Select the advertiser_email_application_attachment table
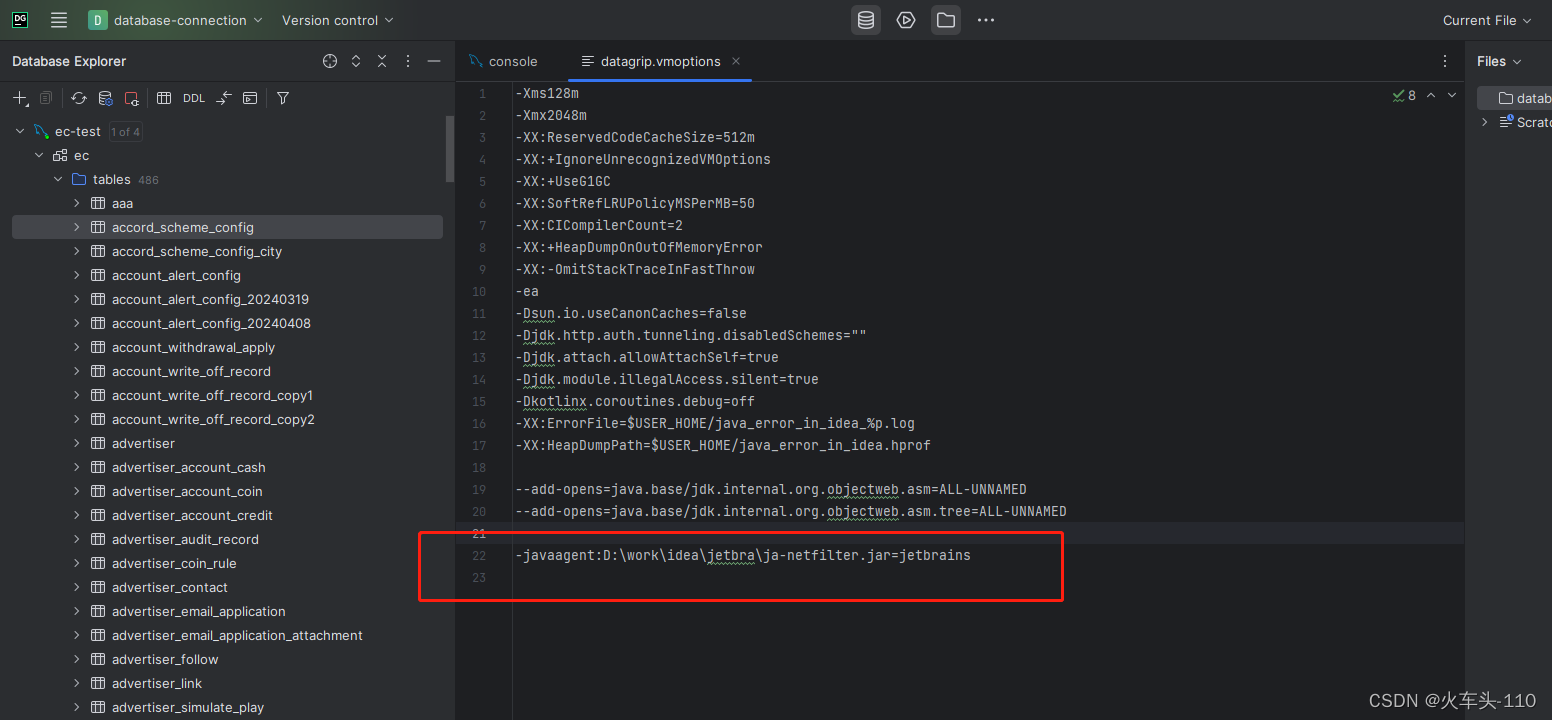The width and height of the screenshot is (1552, 720). [237, 635]
